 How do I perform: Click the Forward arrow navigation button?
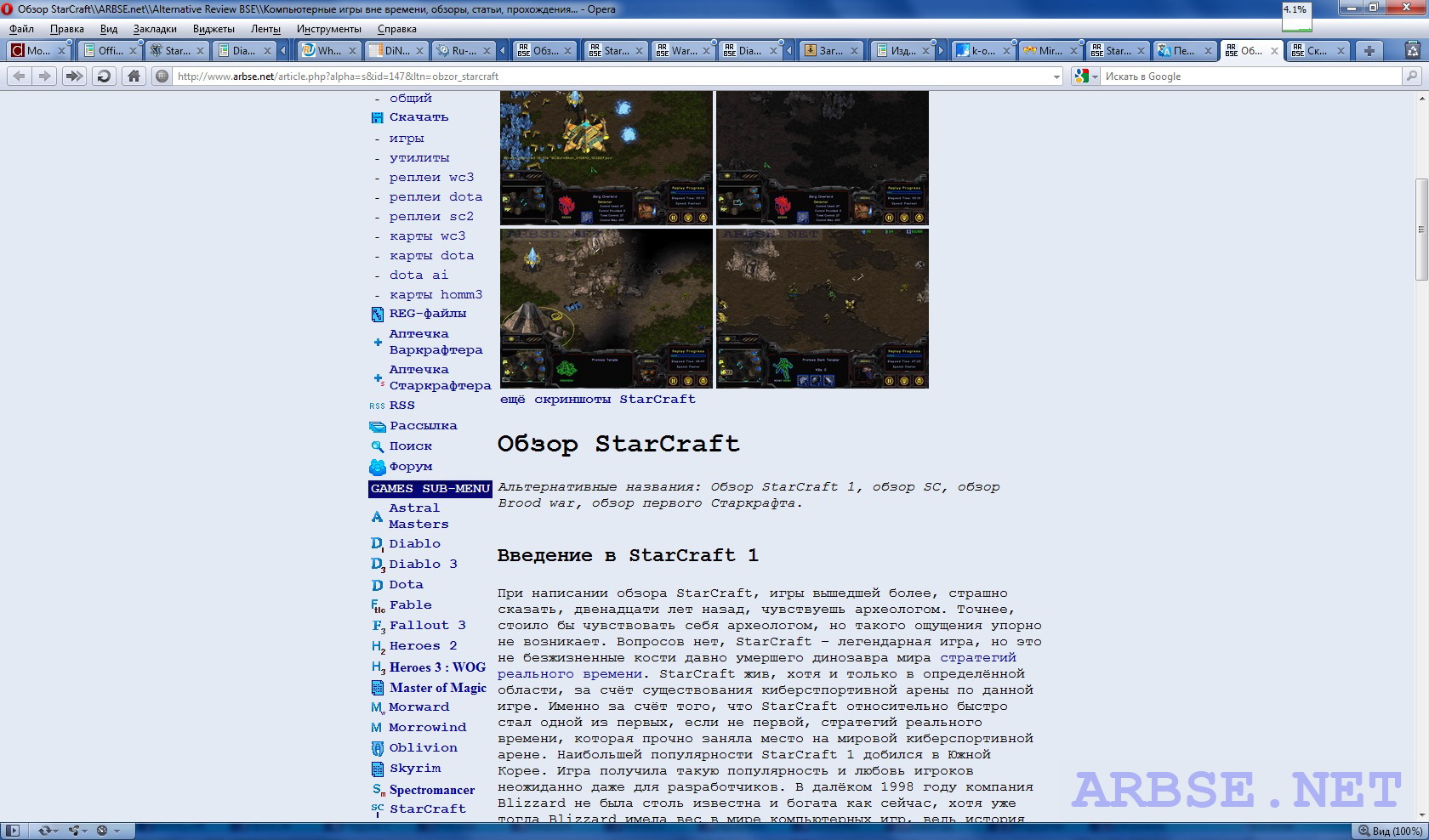click(x=45, y=77)
